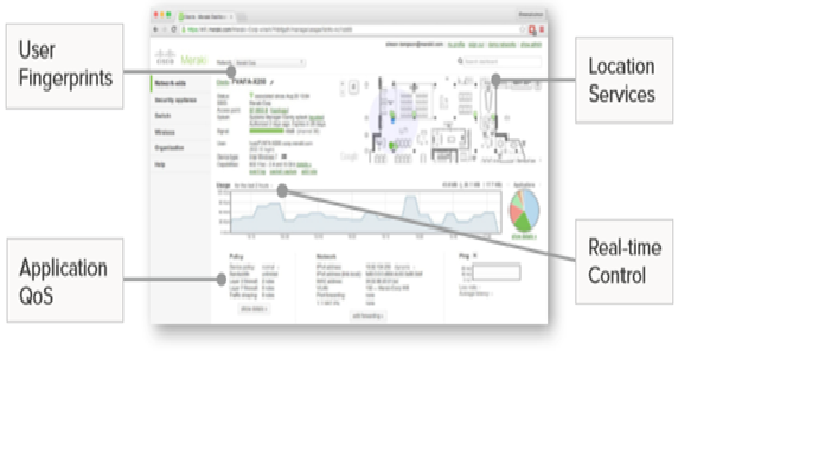Close the Meraki browser tab

[x=230, y=17]
